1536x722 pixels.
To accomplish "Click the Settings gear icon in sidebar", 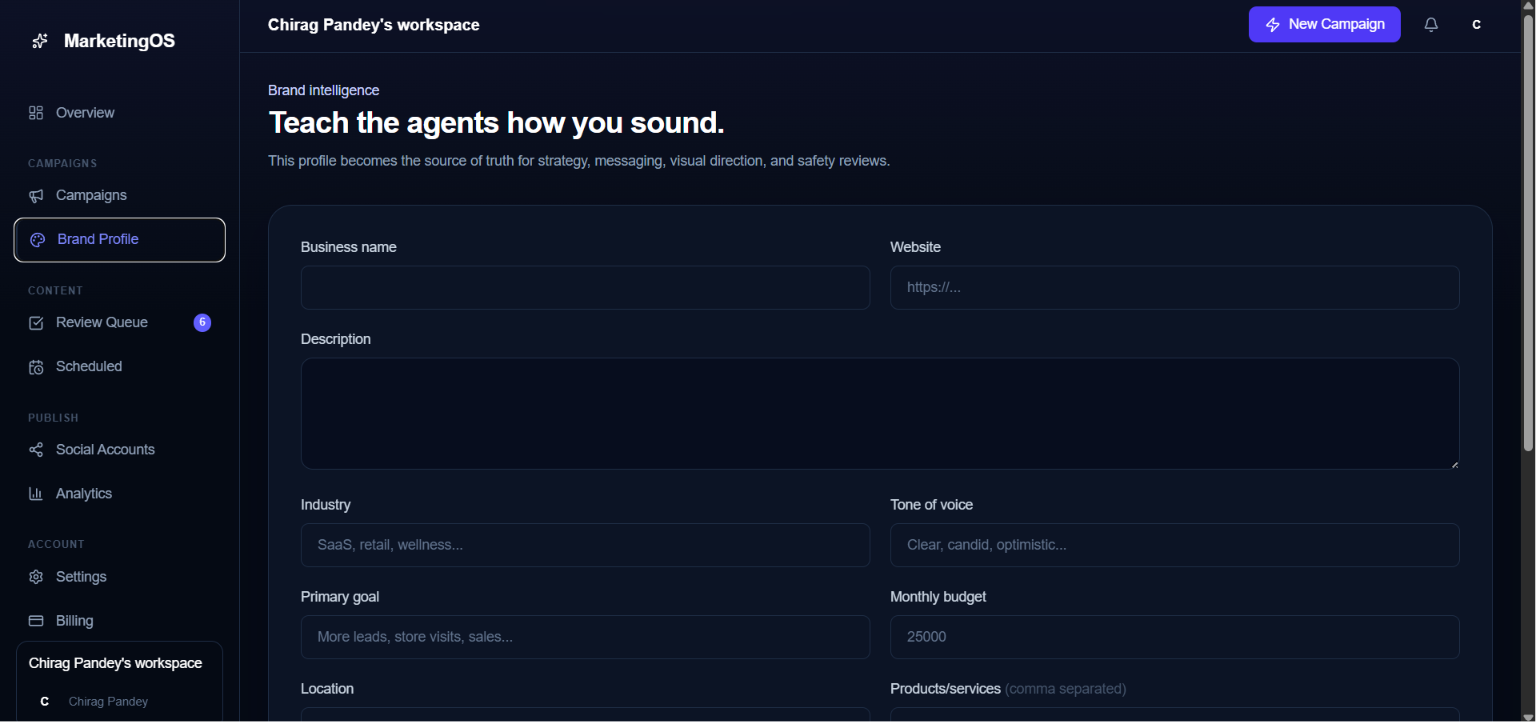I will [36, 577].
